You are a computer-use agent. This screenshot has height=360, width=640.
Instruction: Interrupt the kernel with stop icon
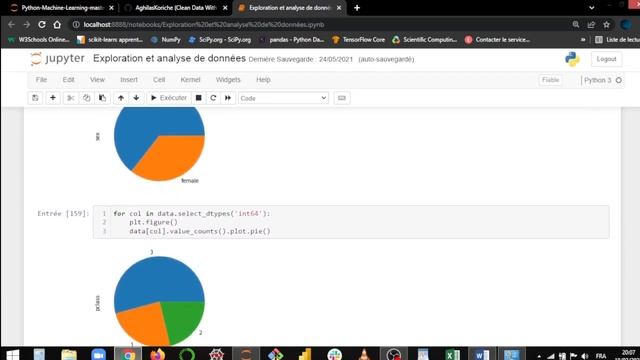point(199,98)
